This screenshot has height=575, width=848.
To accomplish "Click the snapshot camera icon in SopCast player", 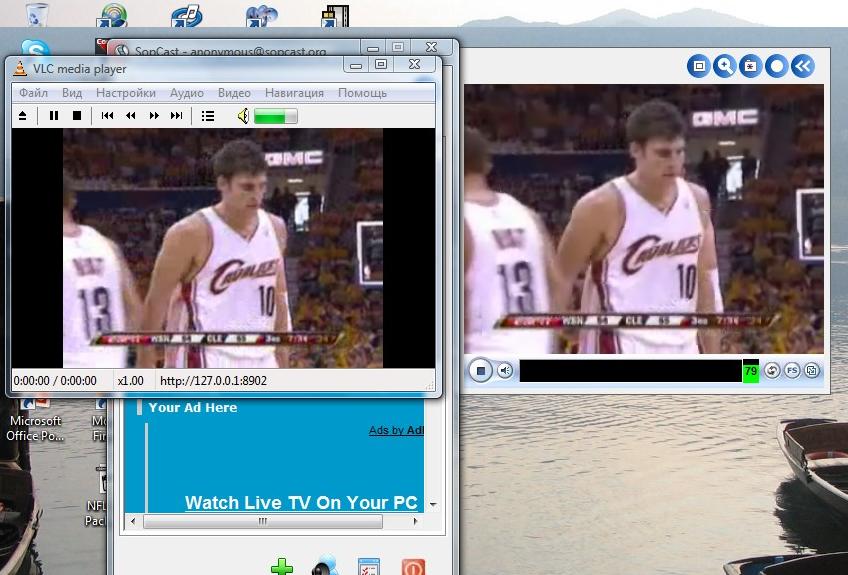I will click(750, 66).
